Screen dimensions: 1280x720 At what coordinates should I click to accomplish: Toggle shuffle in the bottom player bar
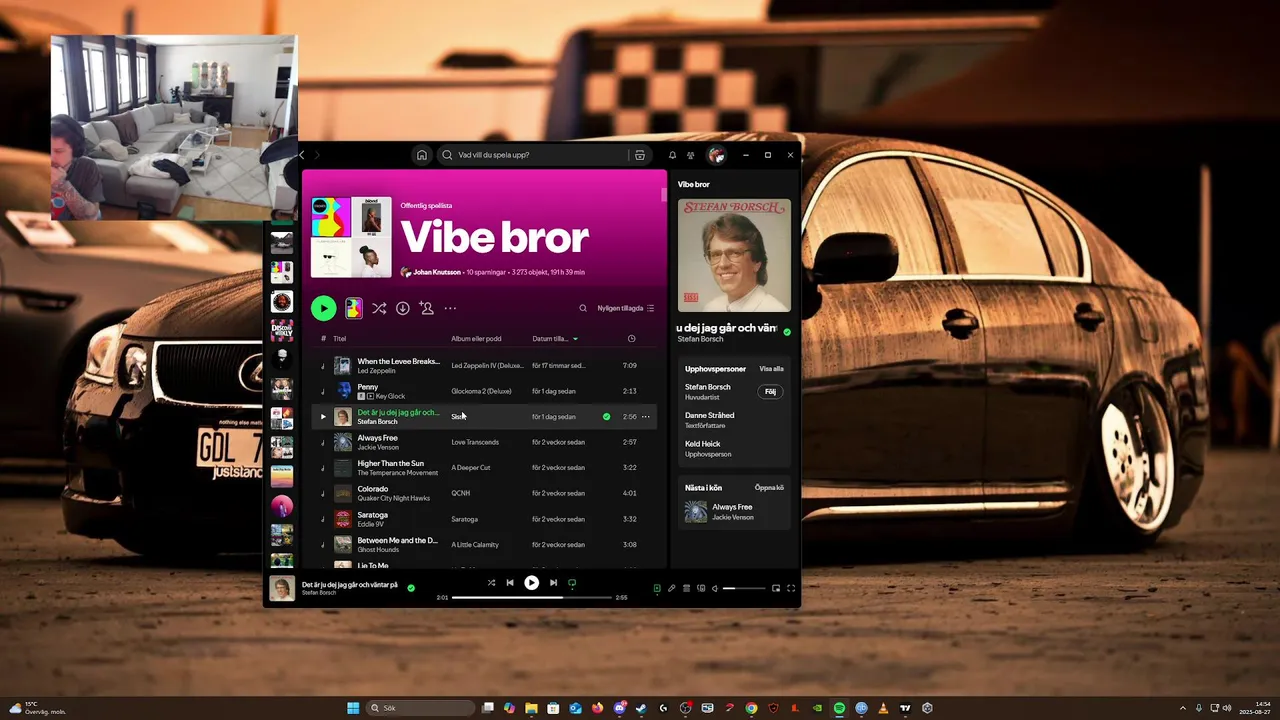pyautogui.click(x=491, y=583)
